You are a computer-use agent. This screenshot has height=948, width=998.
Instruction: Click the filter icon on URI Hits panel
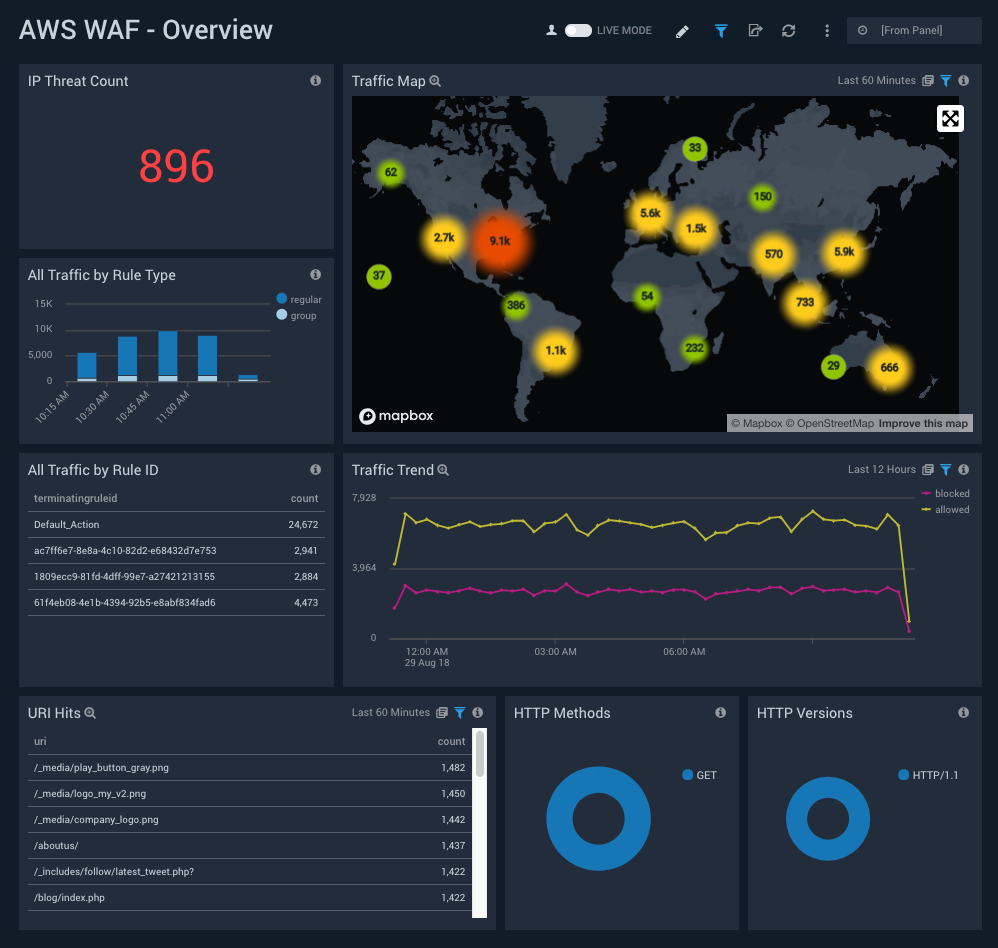[459, 713]
